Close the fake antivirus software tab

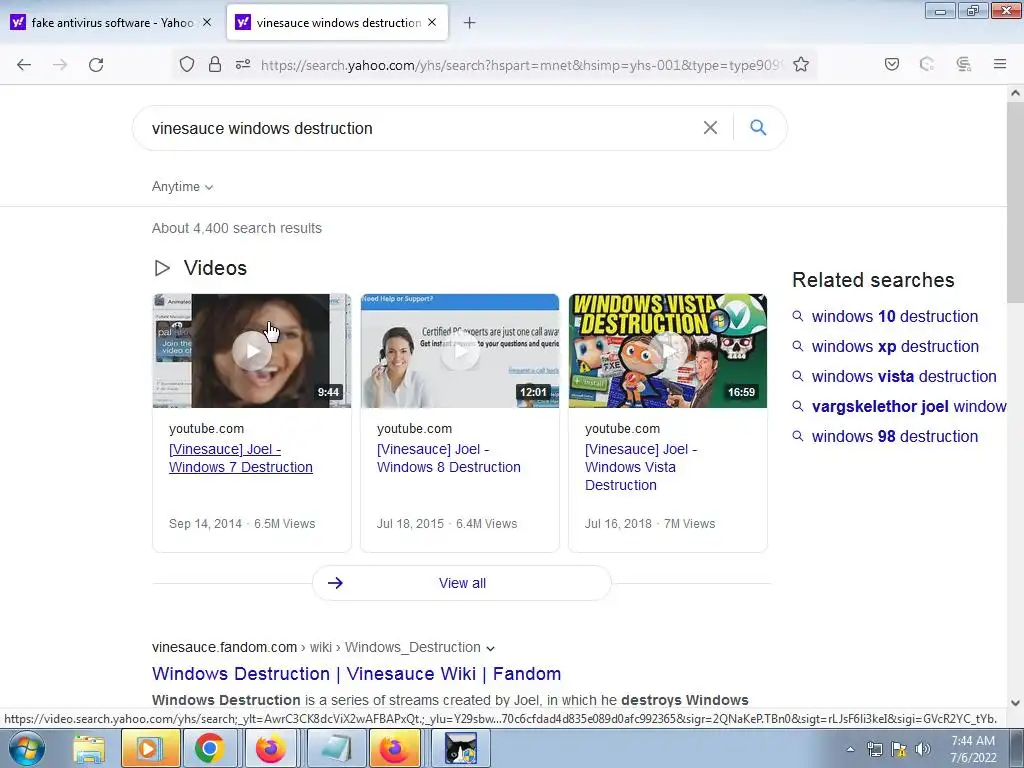pos(207,22)
